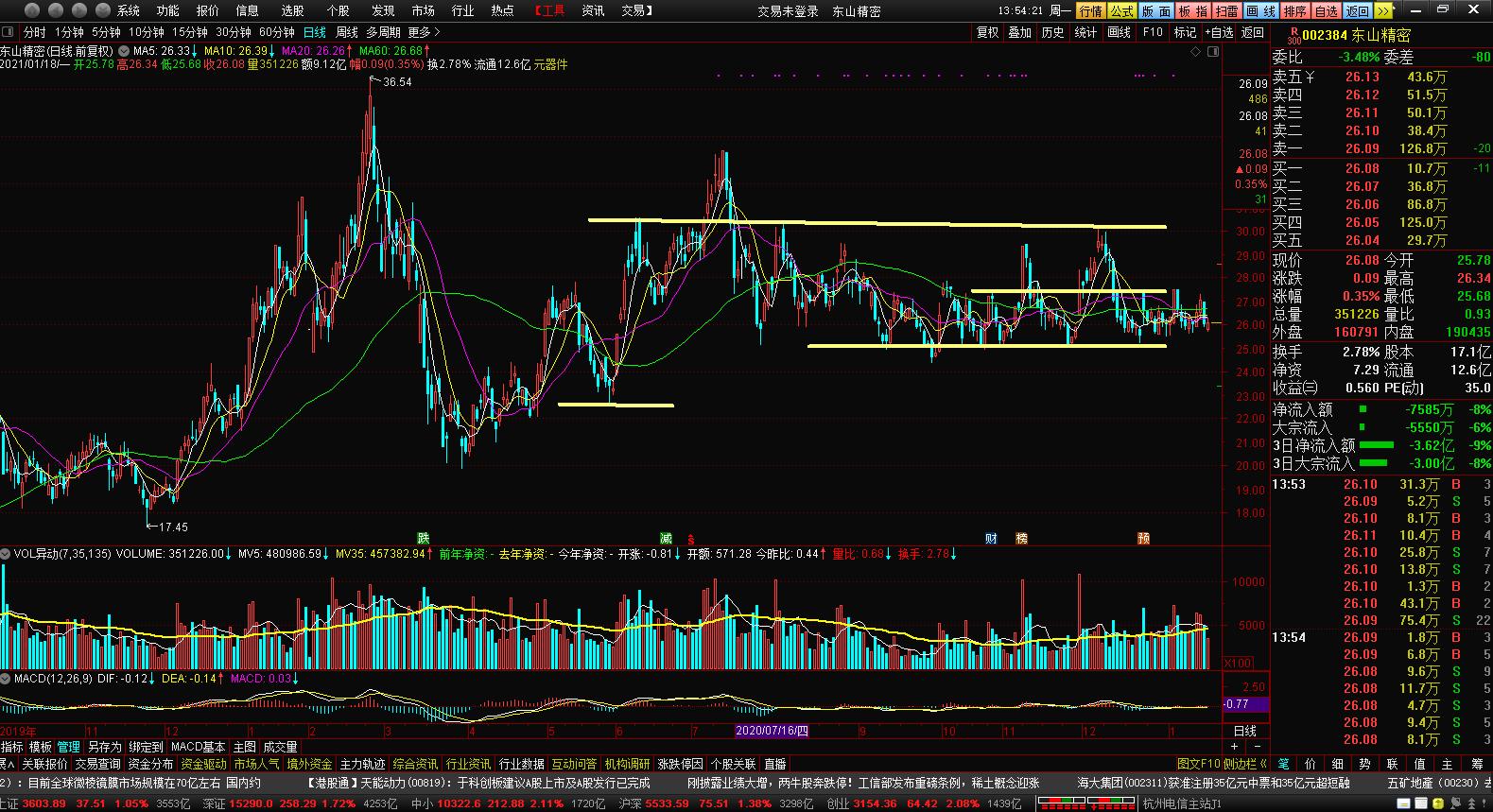
Task: Click the fourth round navigation button before 系统
Action: click(x=103, y=10)
